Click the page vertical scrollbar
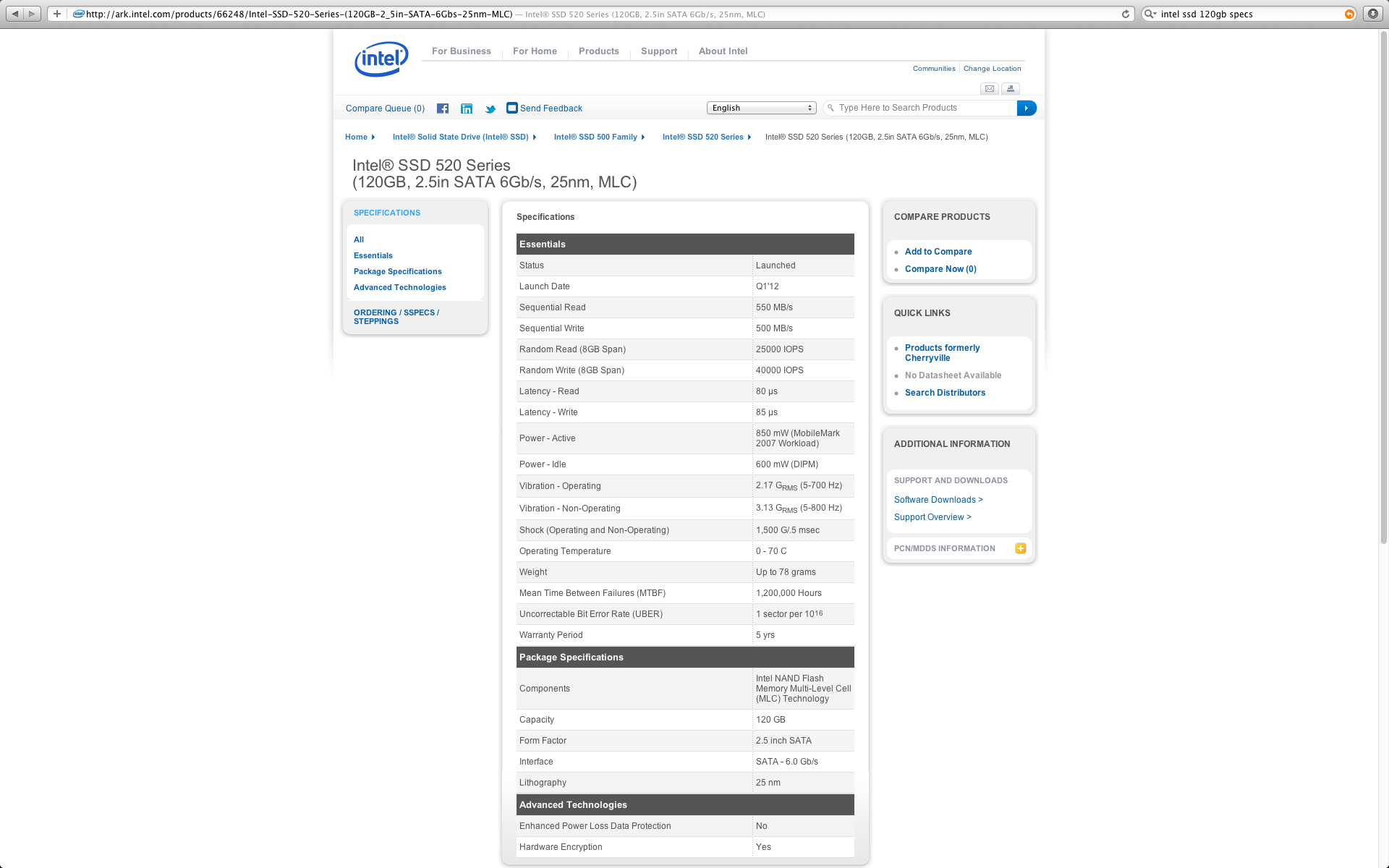1389x868 pixels. (1383, 289)
